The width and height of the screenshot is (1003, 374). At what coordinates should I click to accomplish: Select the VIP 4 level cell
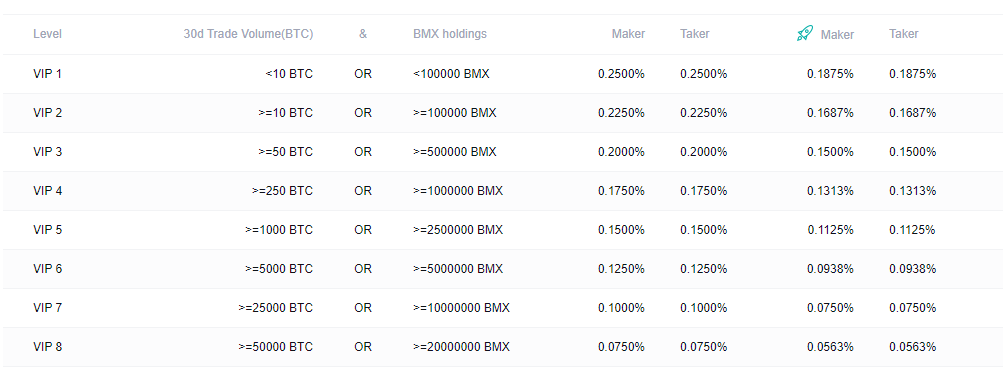[47, 191]
